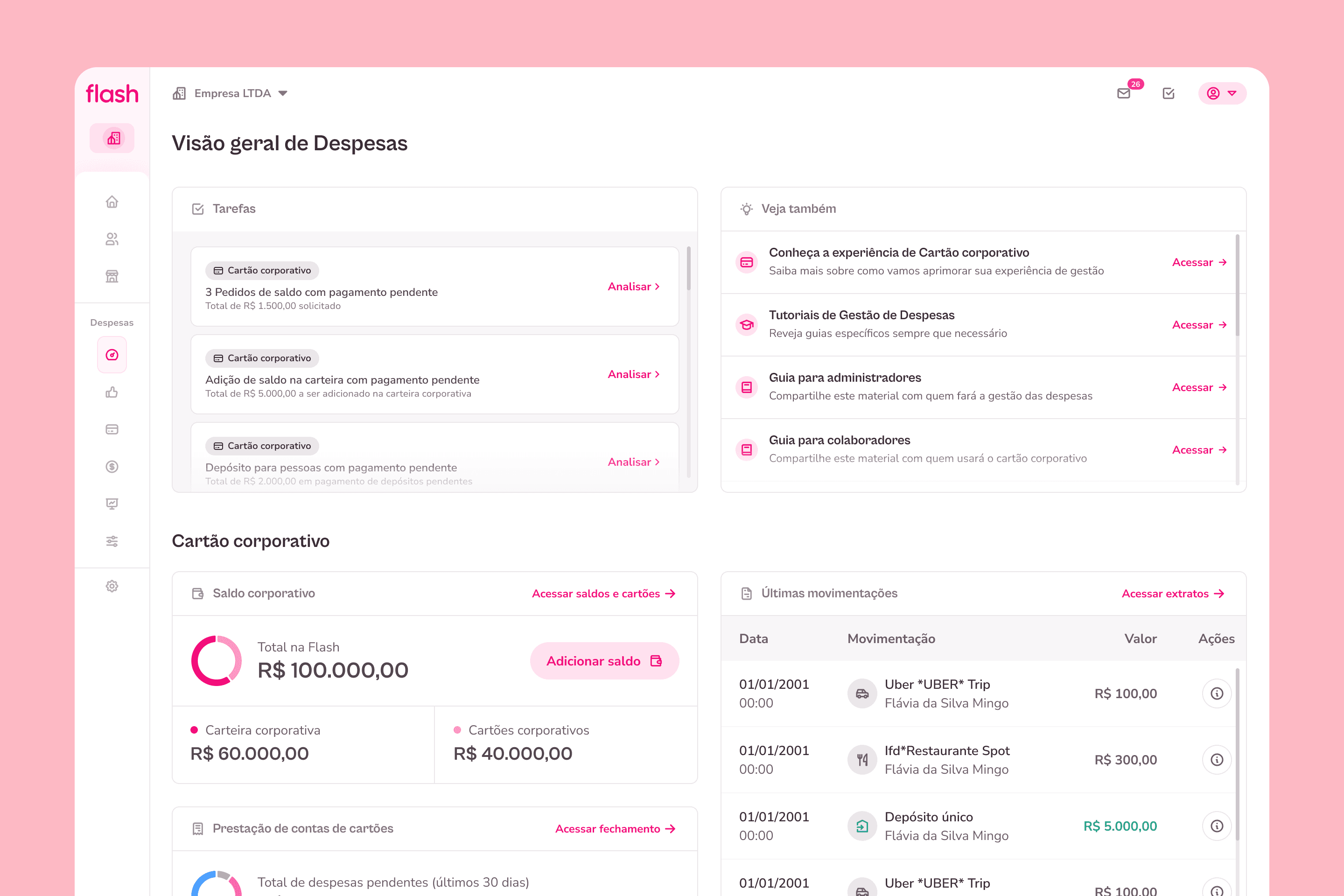Open the mail inbox with 26 notifications
Image resolution: width=1344 pixels, height=896 pixels.
coord(1123,93)
